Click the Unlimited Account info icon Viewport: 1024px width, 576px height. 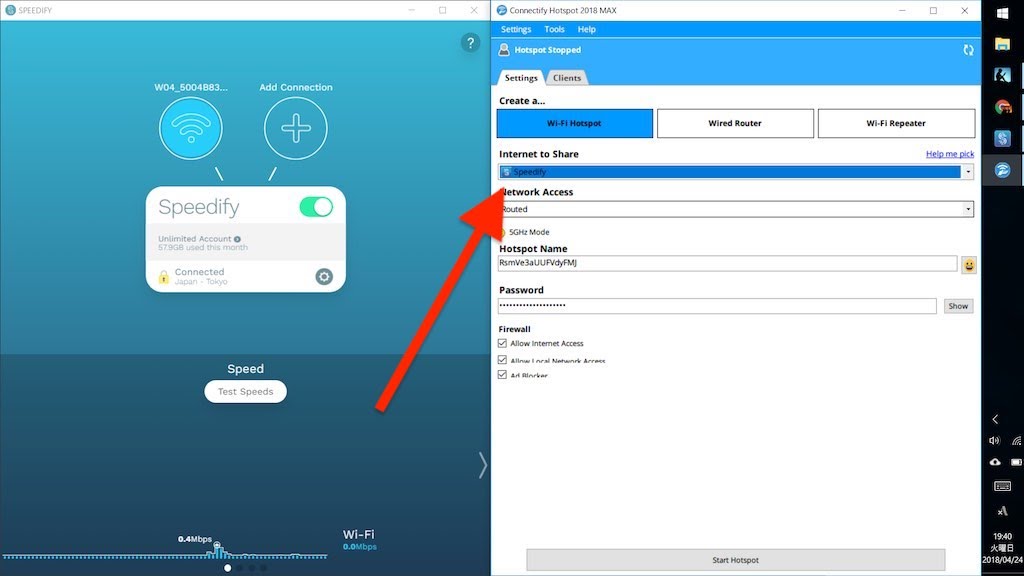tap(237, 239)
